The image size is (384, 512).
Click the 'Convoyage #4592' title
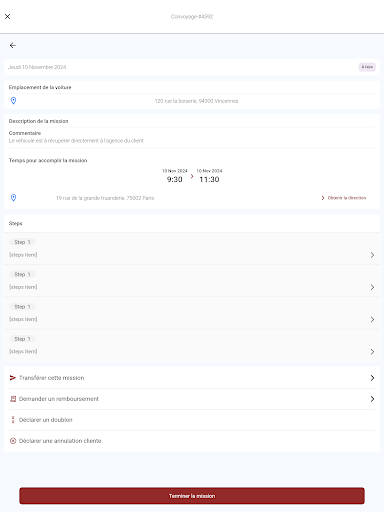click(x=192, y=16)
